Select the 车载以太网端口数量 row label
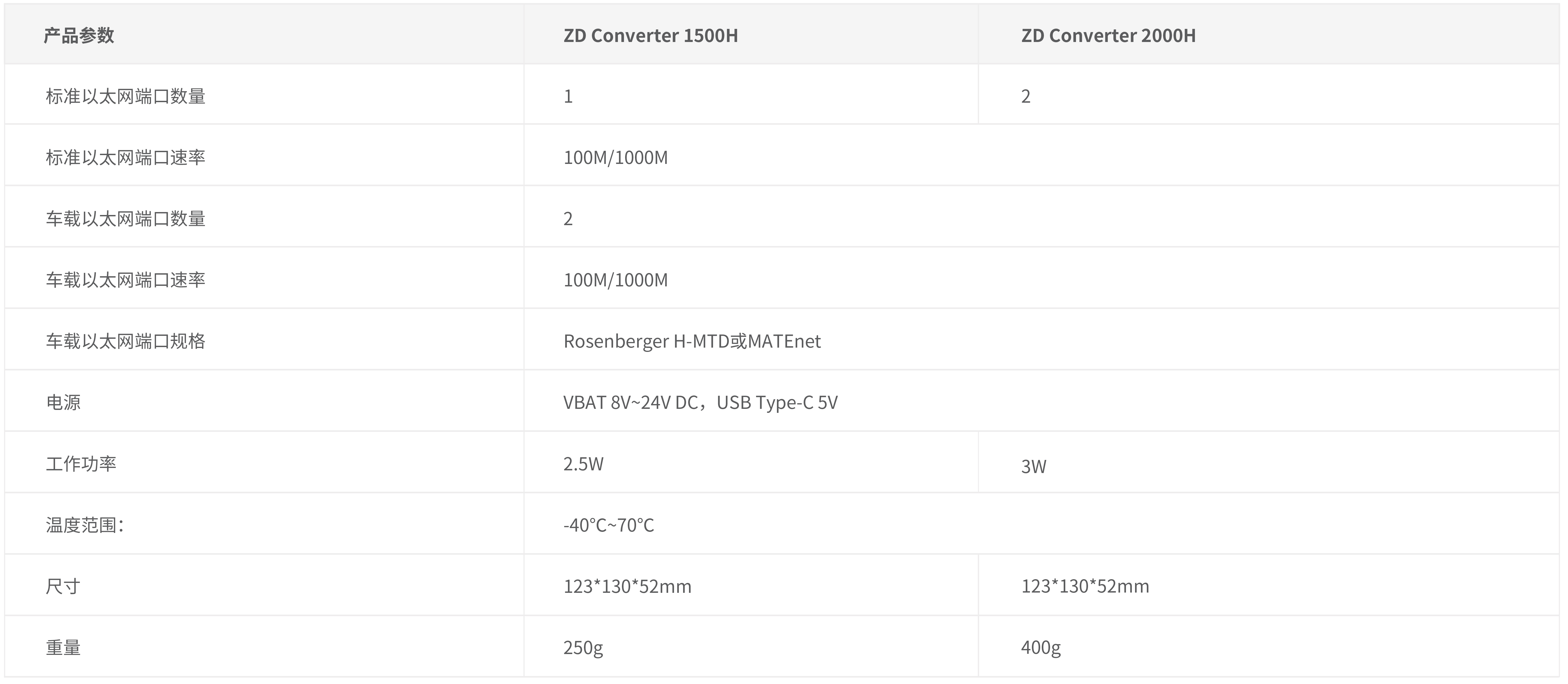The image size is (1568, 684). pyautogui.click(x=125, y=219)
